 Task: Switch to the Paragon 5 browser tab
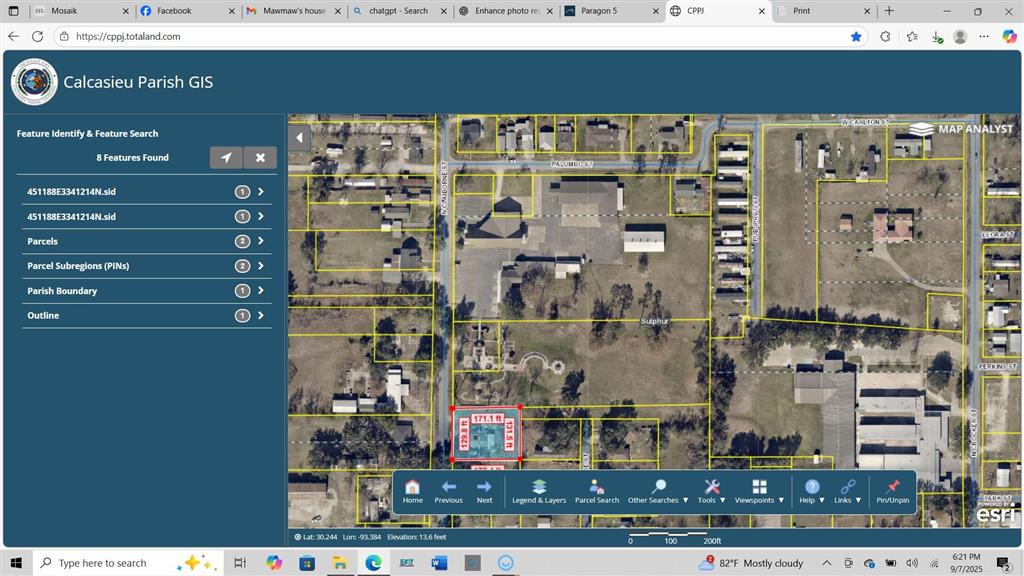click(612, 11)
